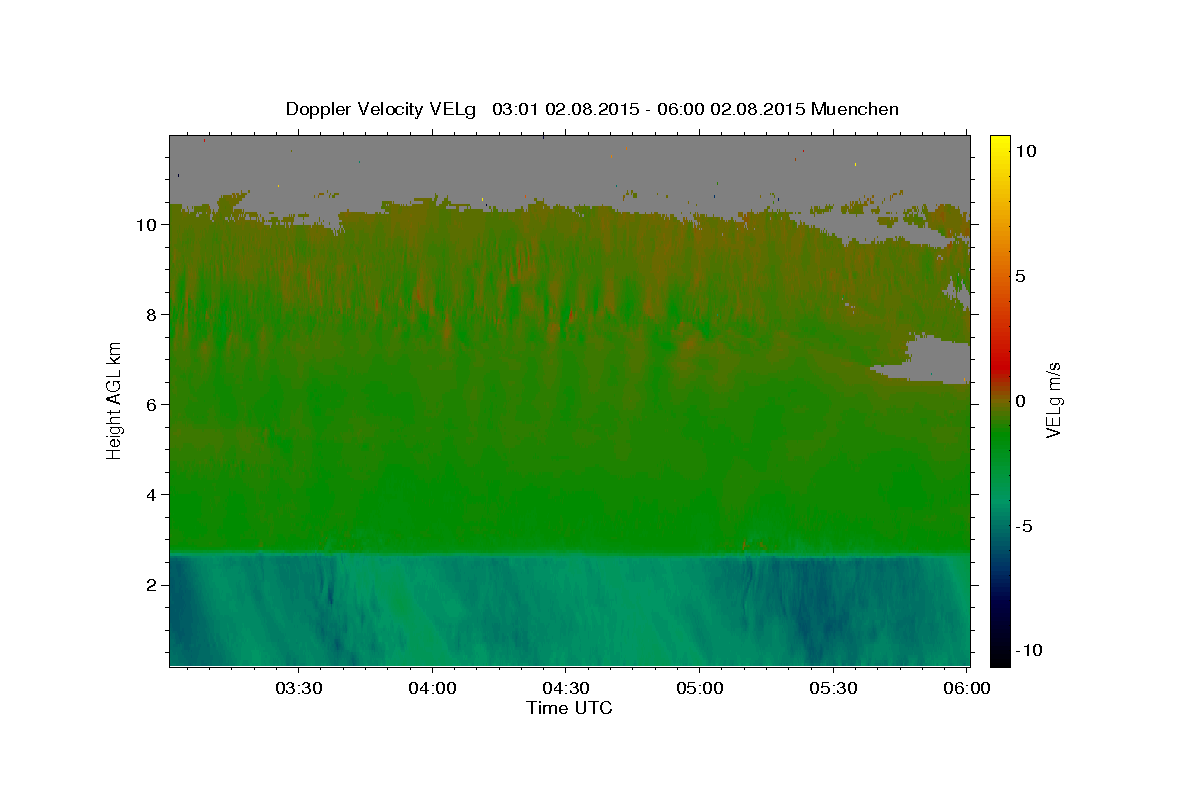Click the 04:30 time tick label
Viewport: 1200px width, 800px height.
(566, 689)
